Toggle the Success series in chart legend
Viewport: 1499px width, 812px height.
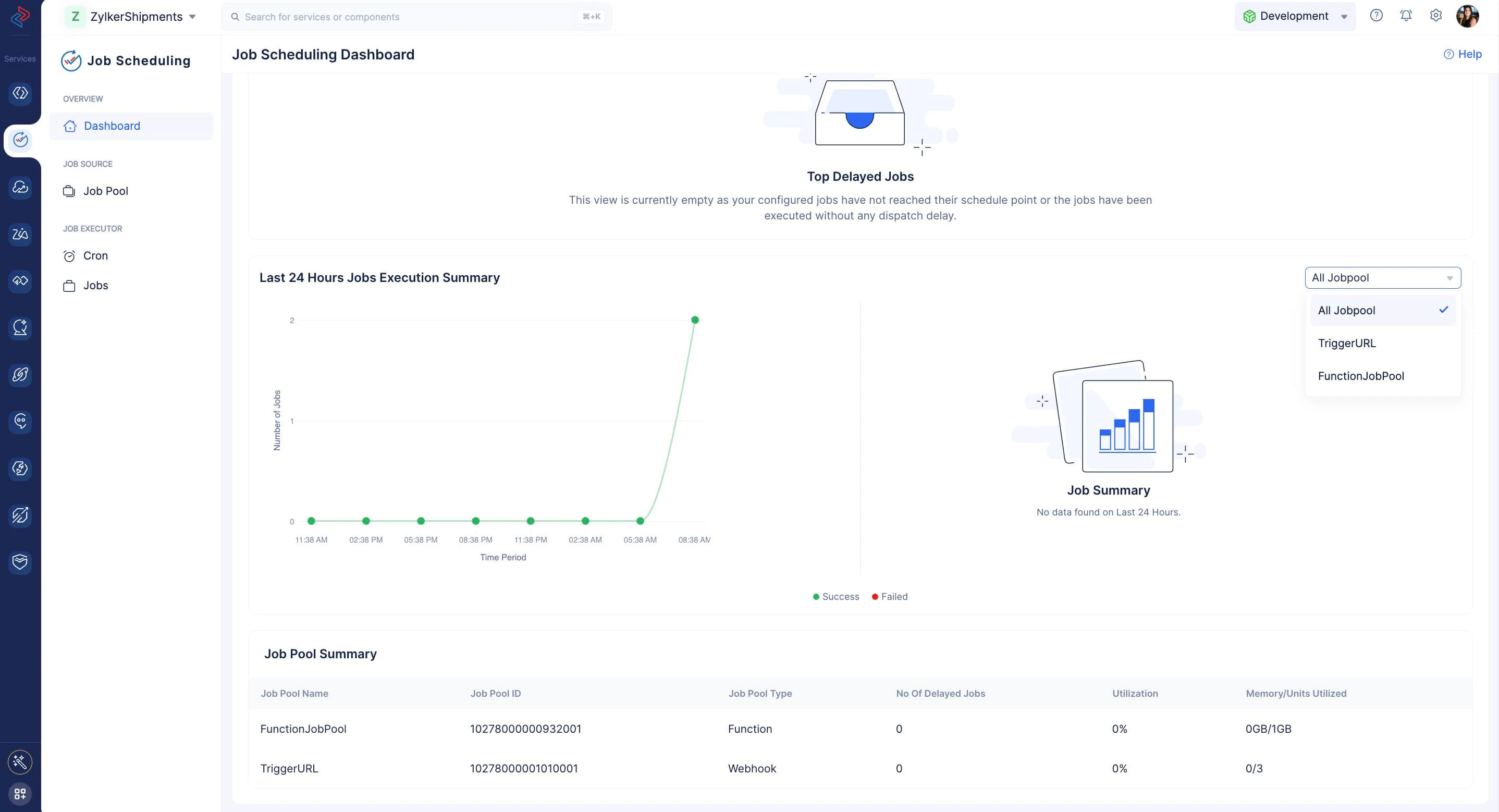[x=835, y=597]
